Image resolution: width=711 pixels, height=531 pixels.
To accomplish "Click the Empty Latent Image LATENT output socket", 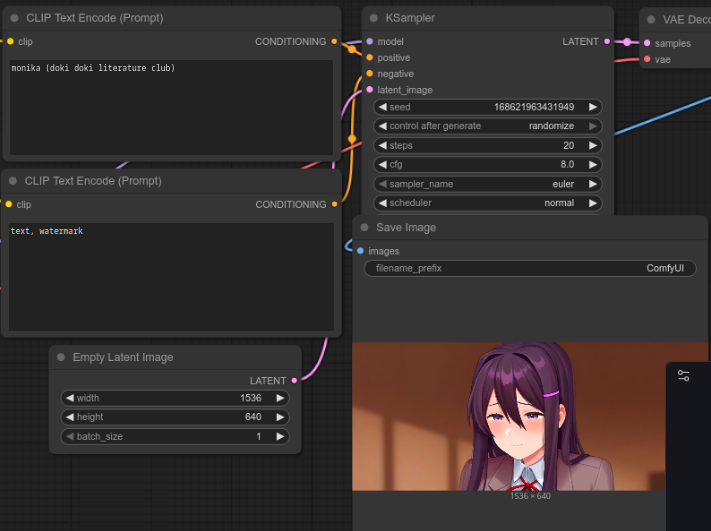I will click(x=294, y=380).
